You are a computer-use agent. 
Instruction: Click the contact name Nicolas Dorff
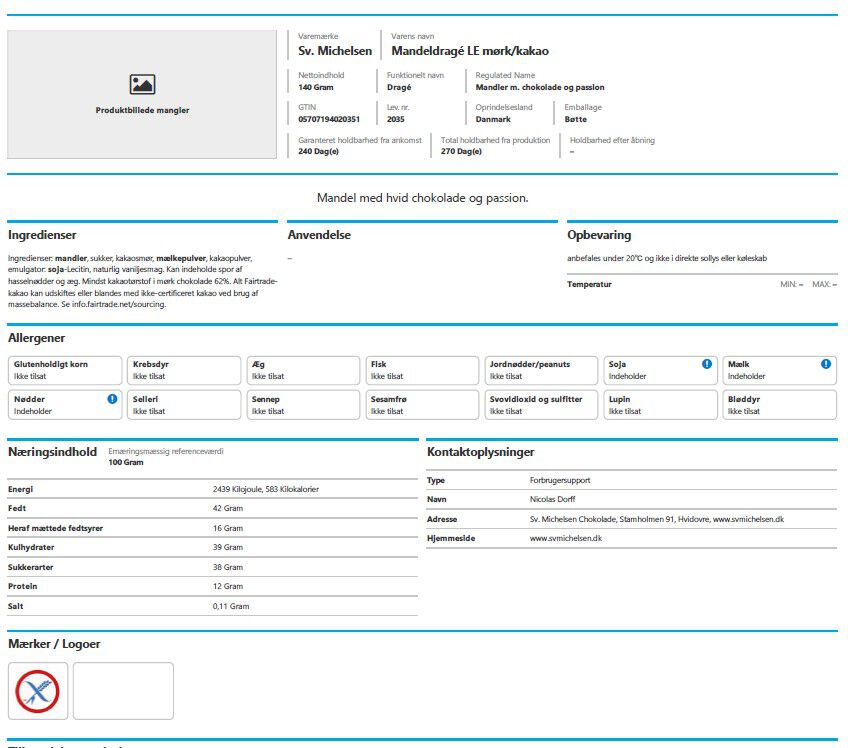pos(552,499)
